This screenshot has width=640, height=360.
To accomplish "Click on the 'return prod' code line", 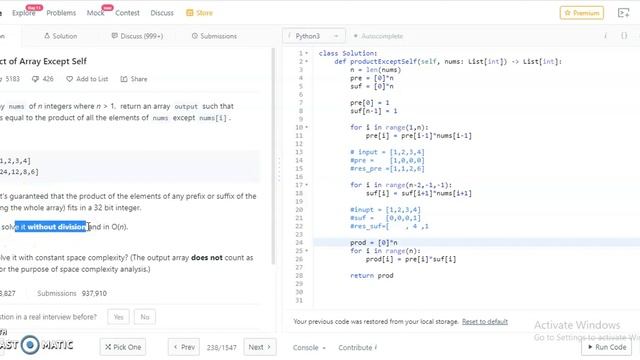I will pos(371,276).
